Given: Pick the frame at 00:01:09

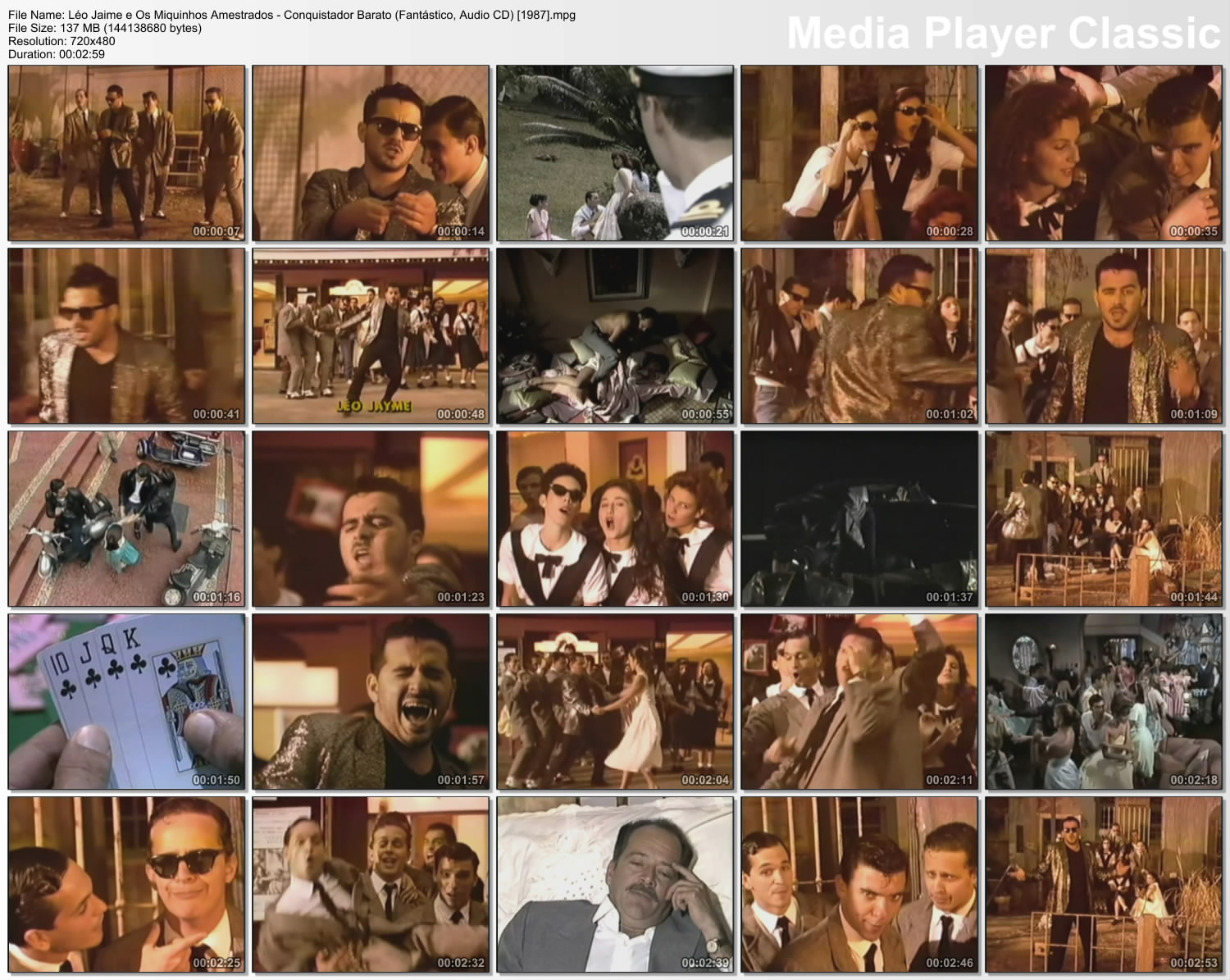Looking at the screenshot, I should [1104, 336].
